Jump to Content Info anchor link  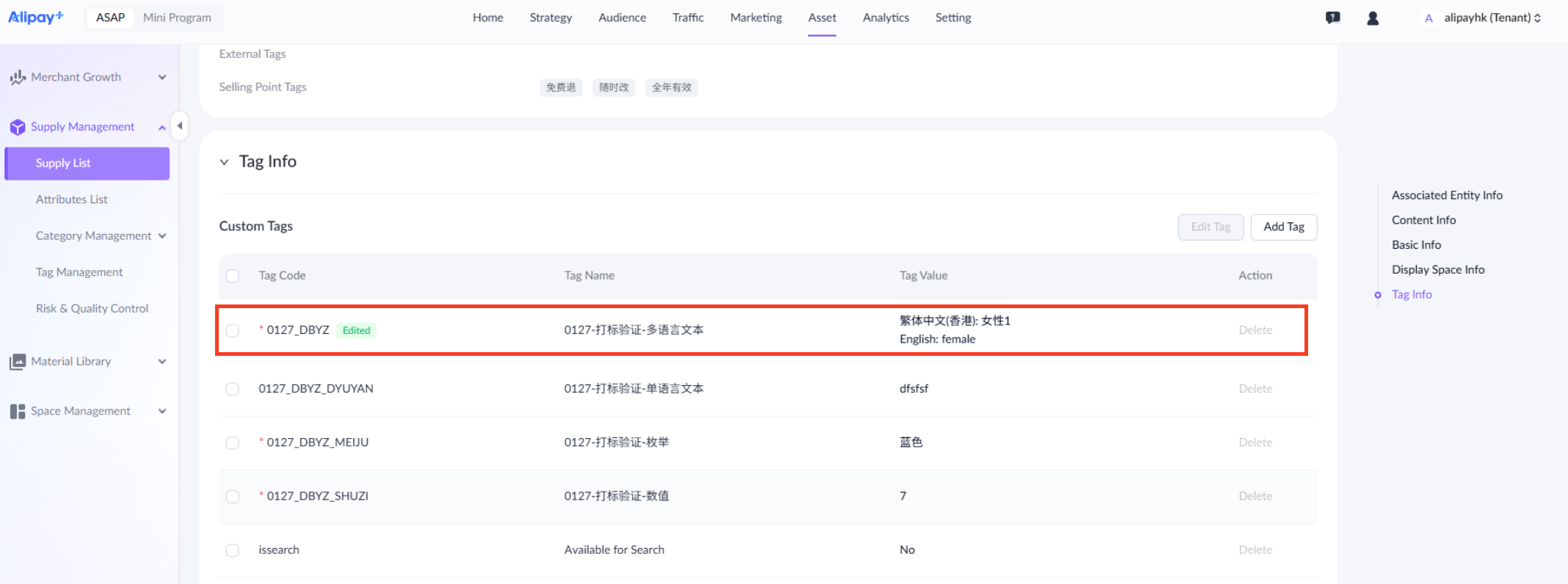coord(1423,220)
